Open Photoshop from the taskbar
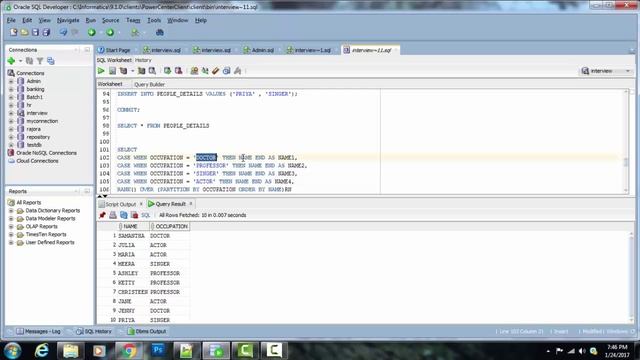640x360 pixels. point(158,350)
